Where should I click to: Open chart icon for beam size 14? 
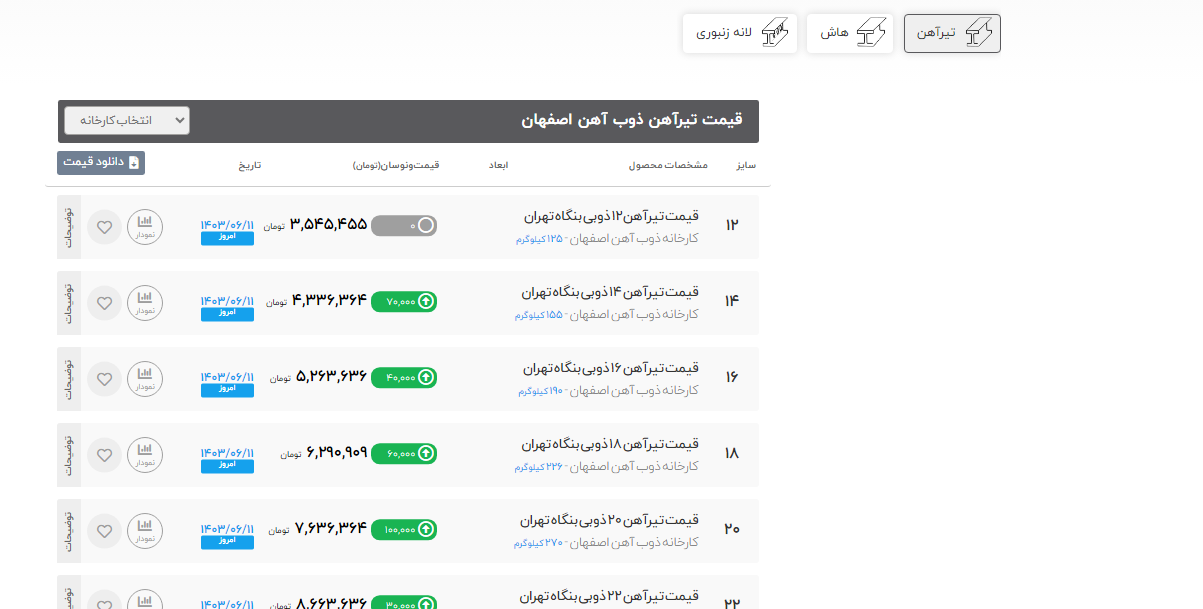coord(145,302)
